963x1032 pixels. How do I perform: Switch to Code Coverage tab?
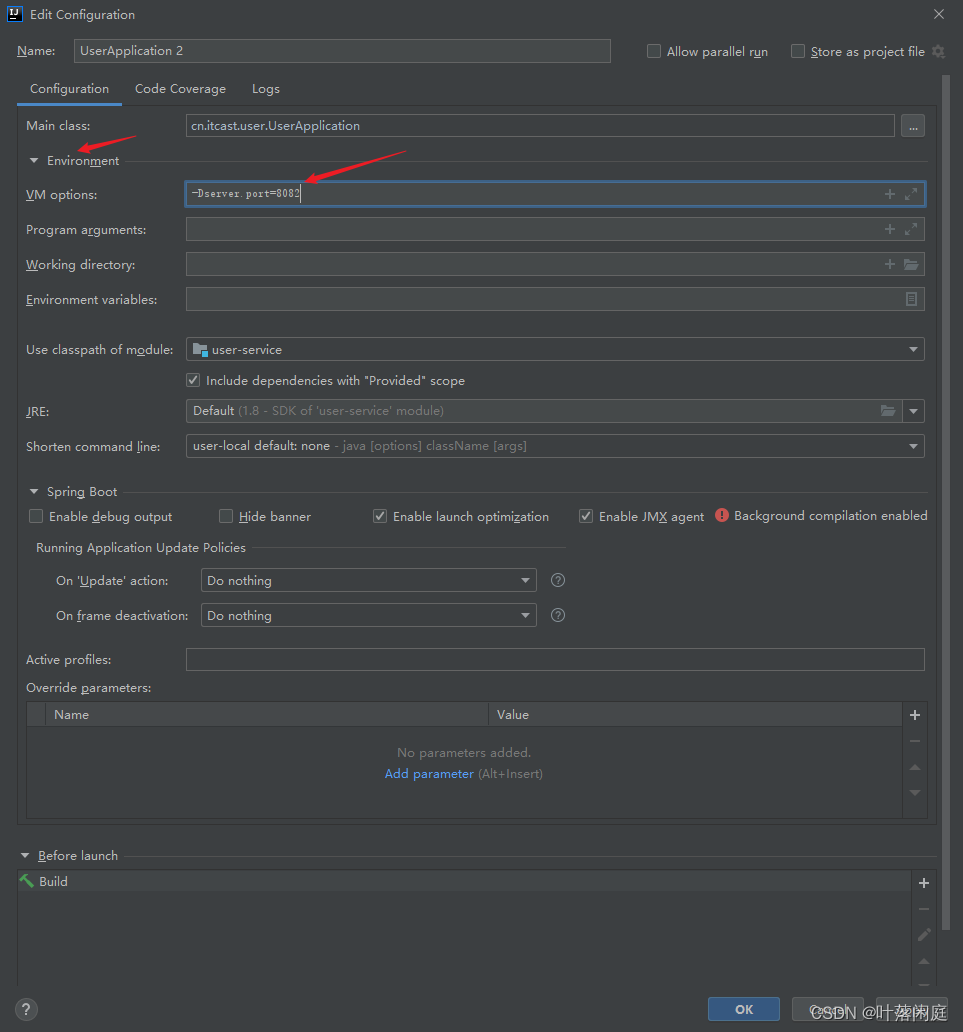(180, 89)
